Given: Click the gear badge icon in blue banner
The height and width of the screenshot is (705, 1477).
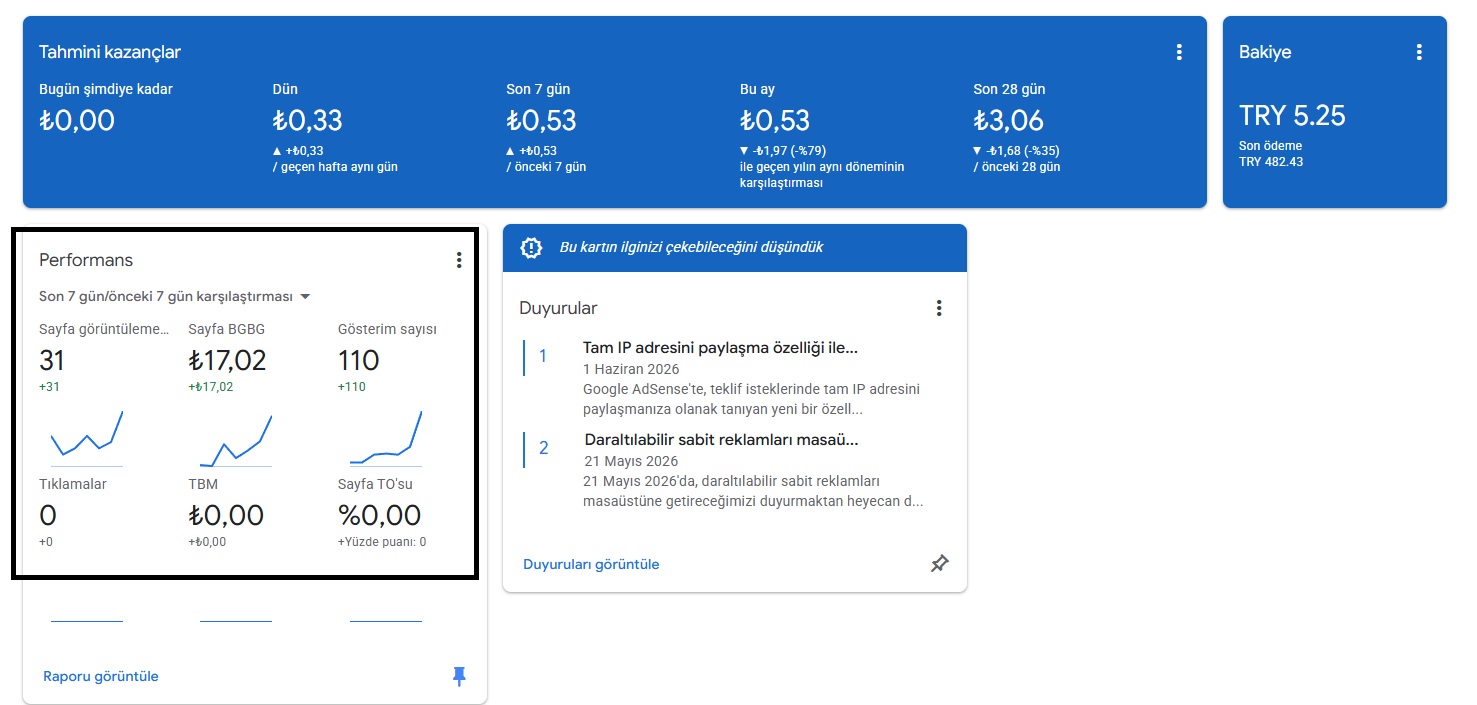Looking at the screenshot, I should [x=531, y=247].
